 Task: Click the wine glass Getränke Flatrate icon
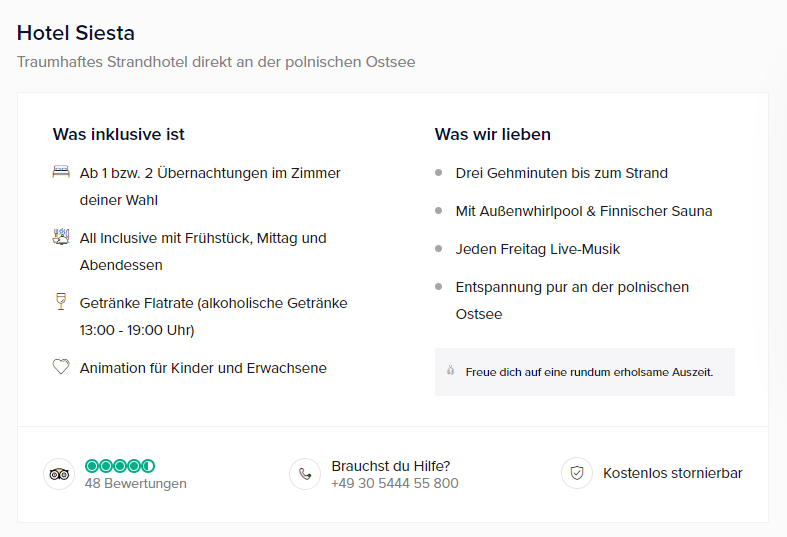[x=61, y=302]
